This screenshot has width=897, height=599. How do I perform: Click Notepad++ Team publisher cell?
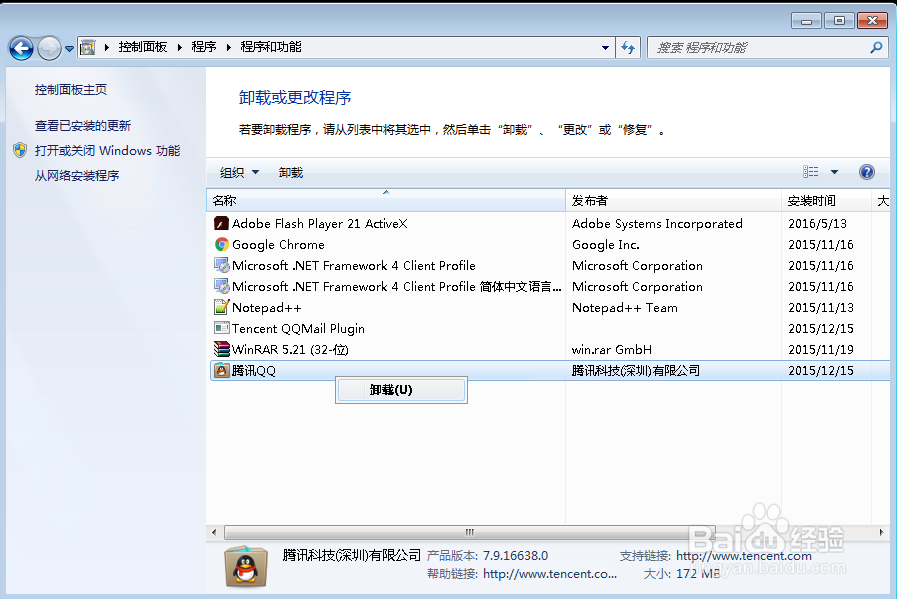pyautogui.click(x=625, y=307)
